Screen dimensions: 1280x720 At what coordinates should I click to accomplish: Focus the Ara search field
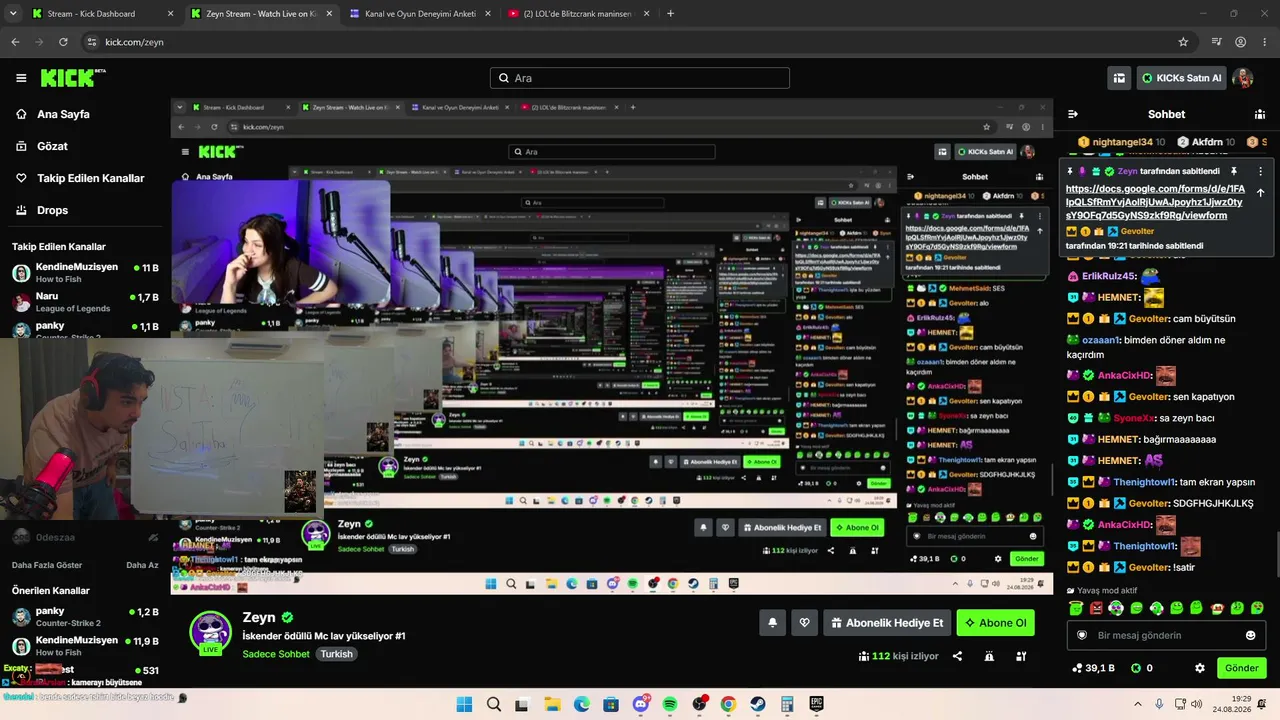[x=640, y=78]
